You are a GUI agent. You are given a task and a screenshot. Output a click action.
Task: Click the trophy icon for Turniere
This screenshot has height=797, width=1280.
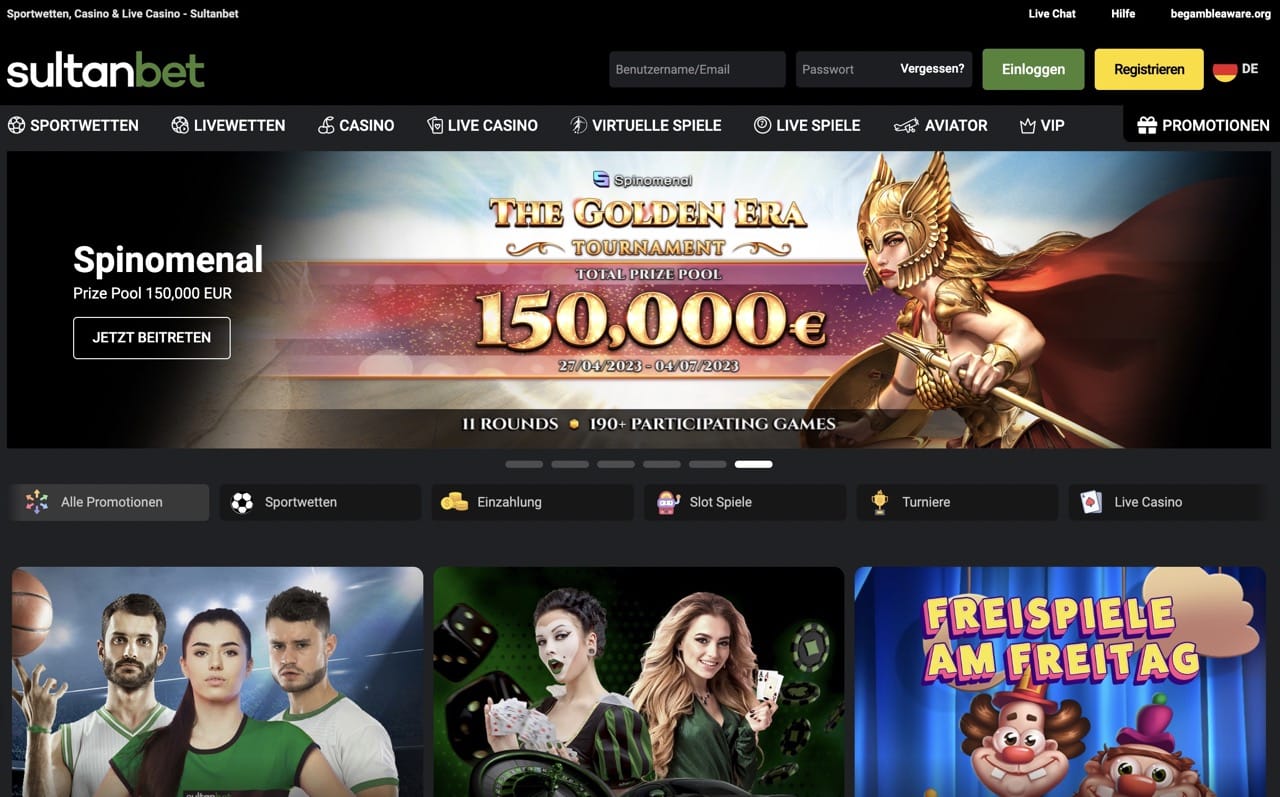tap(880, 502)
